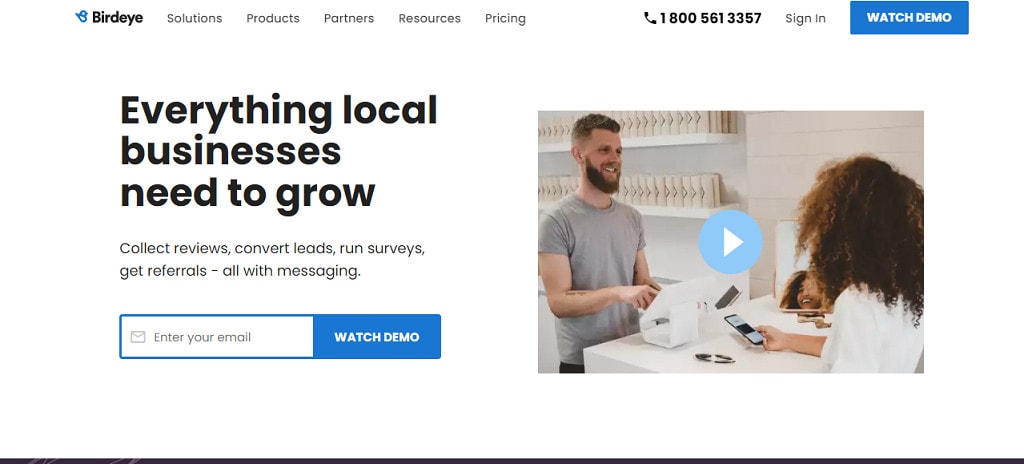Click the phone handset icon
Screen dimensions: 1024x464
point(650,18)
